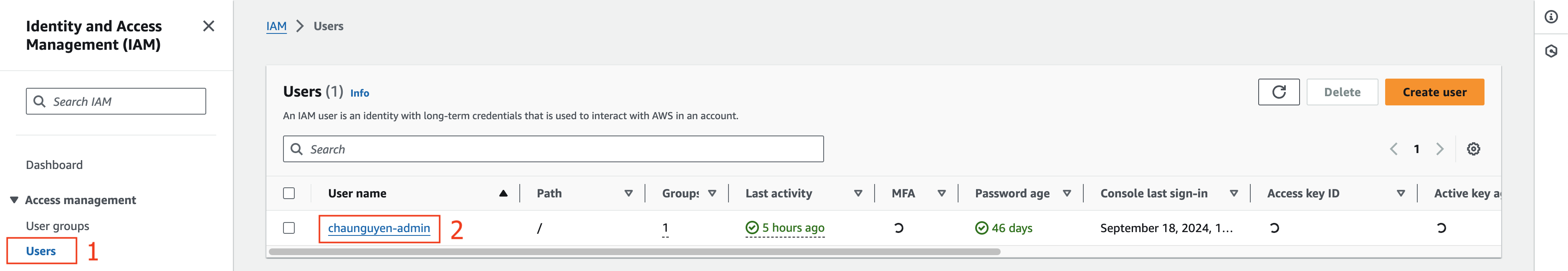Click the green check beside 5 hours ago
This screenshot has width=1568, height=271.
[x=752, y=228]
